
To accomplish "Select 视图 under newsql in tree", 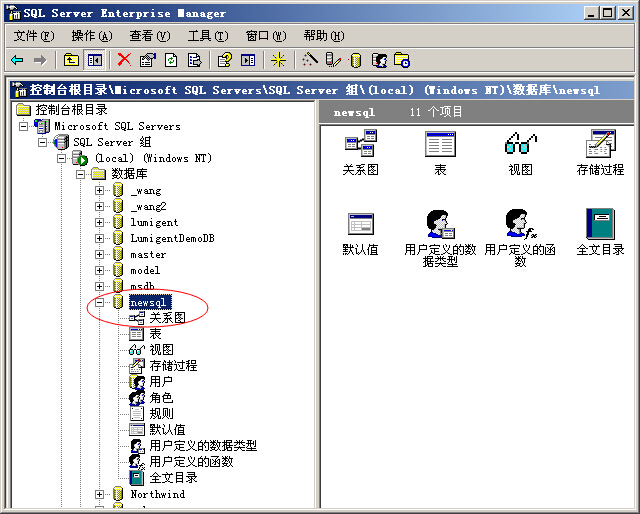I will tap(161, 350).
